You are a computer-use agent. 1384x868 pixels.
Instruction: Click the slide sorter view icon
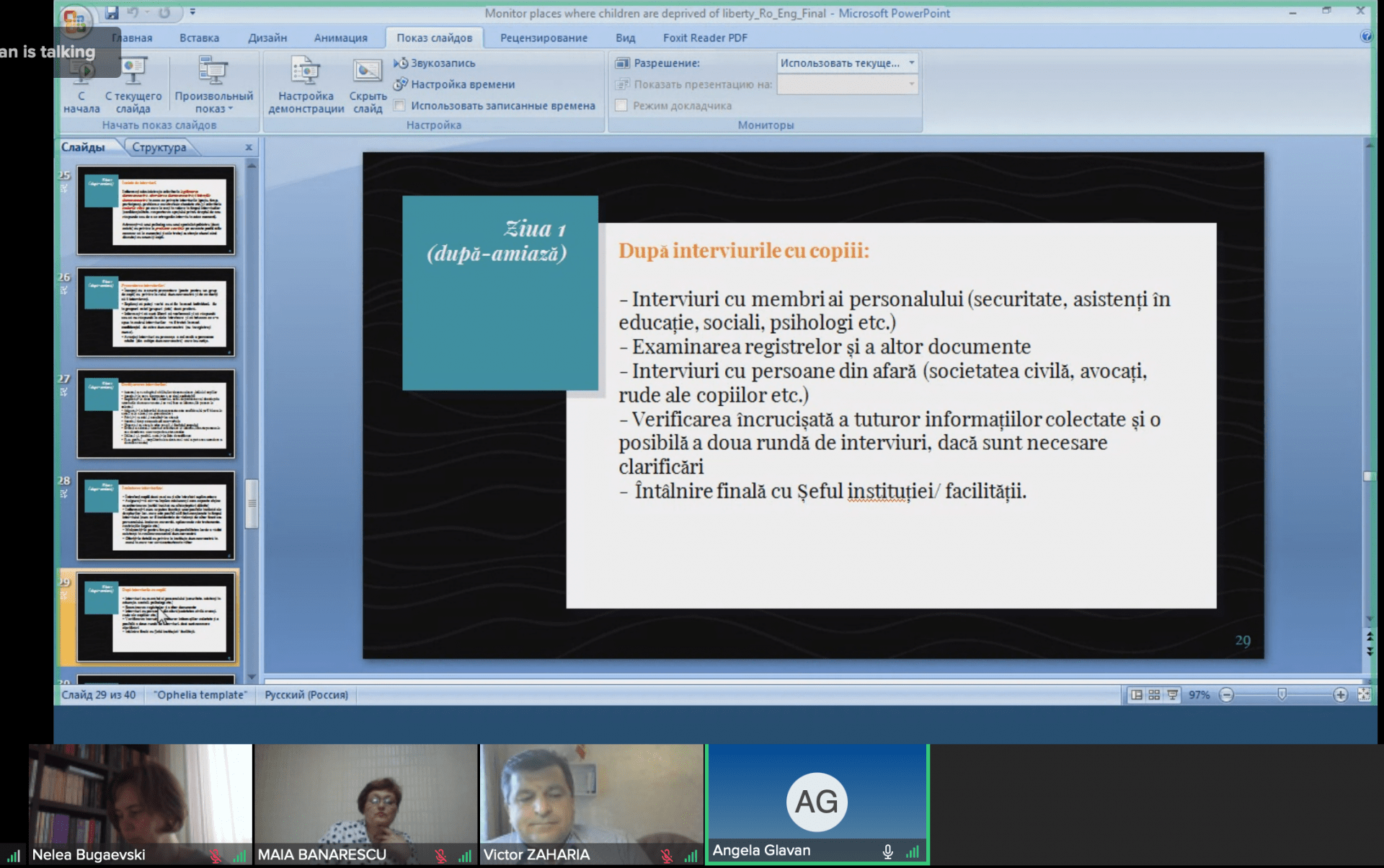(x=1154, y=695)
